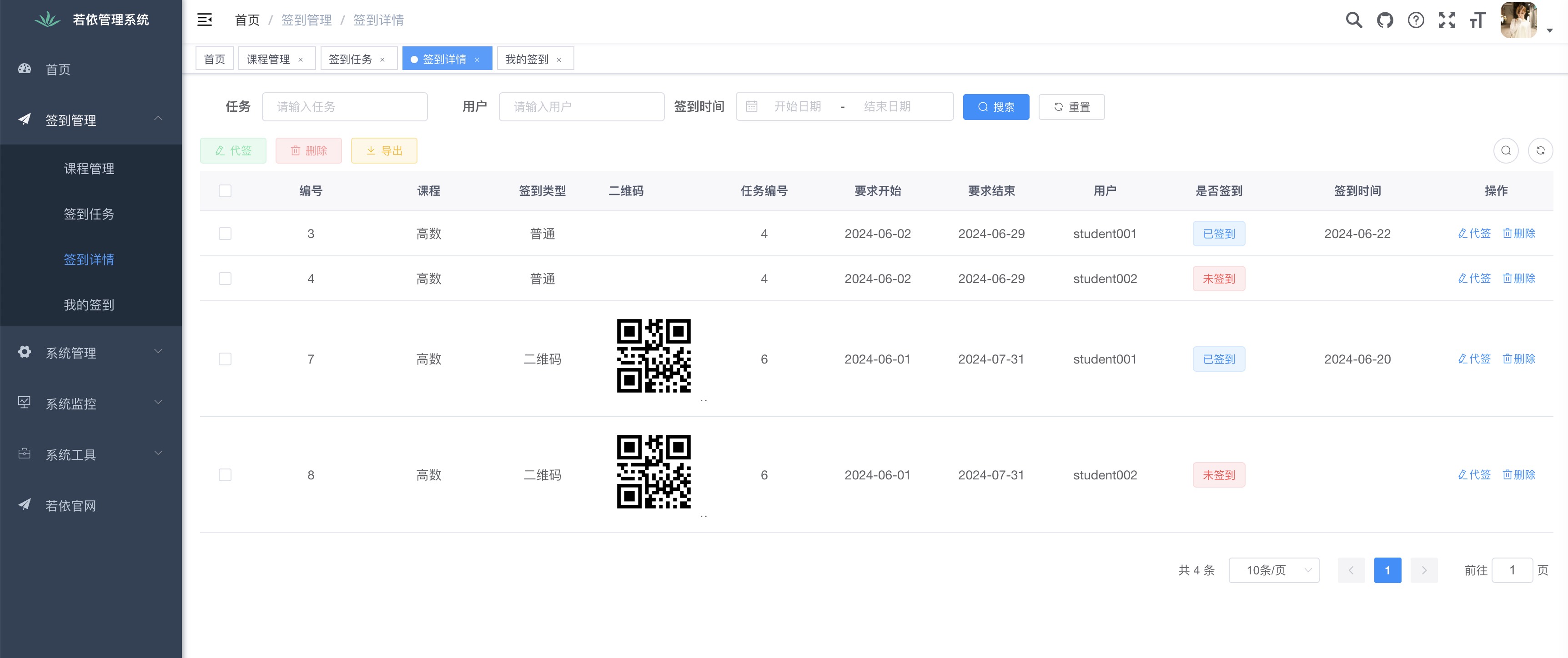The height and width of the screenshot is (658, 1568).
Task: Click the 若依管理系统 logo icon
Action: coord(47,20)
